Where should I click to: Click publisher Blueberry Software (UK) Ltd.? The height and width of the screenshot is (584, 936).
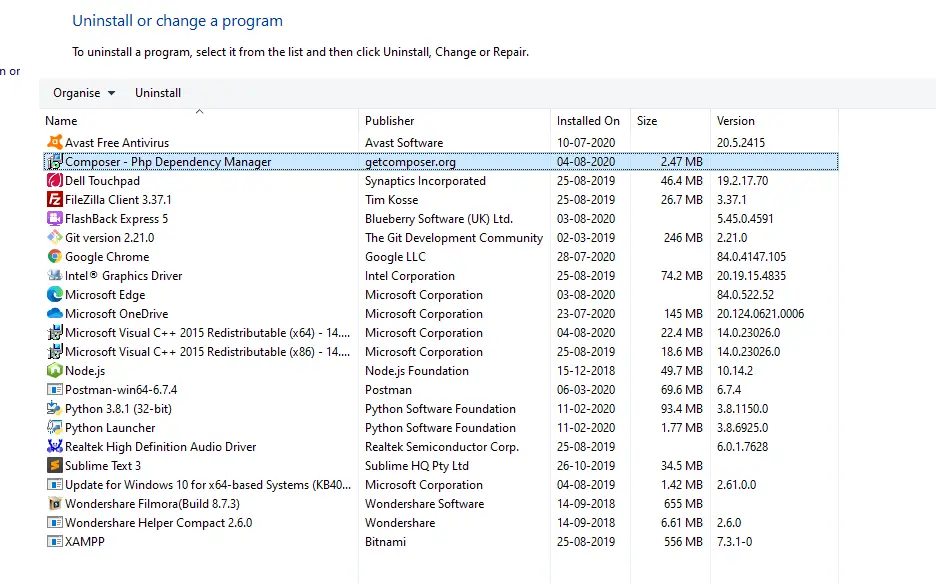(x=439, y=219)
